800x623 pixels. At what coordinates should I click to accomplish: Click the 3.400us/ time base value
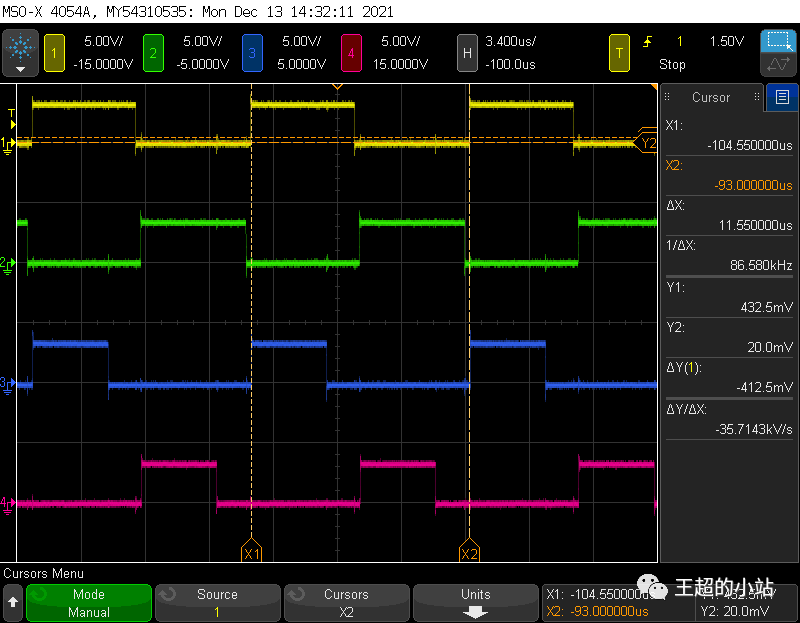pos(509,41)
